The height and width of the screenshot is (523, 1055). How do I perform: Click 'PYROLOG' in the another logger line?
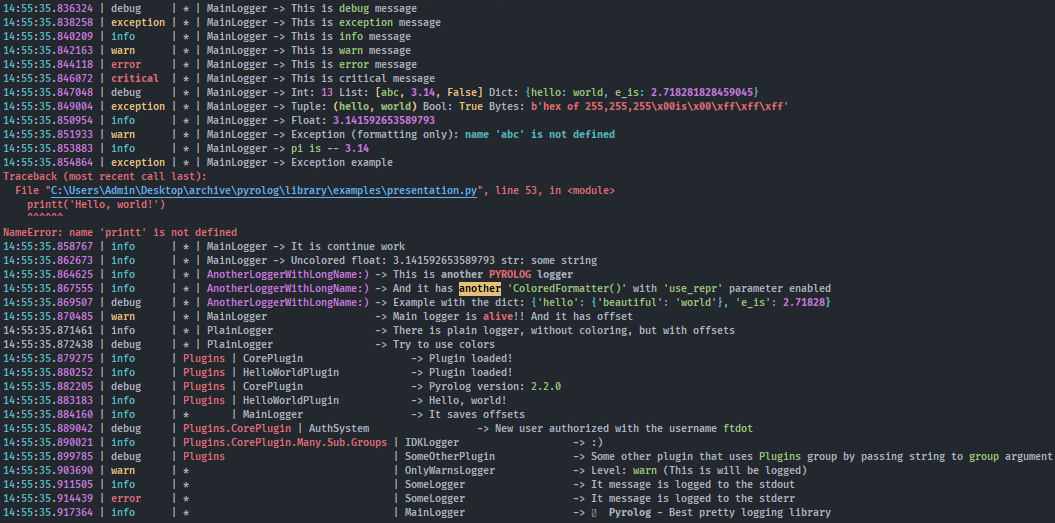[x=510, y=274]
